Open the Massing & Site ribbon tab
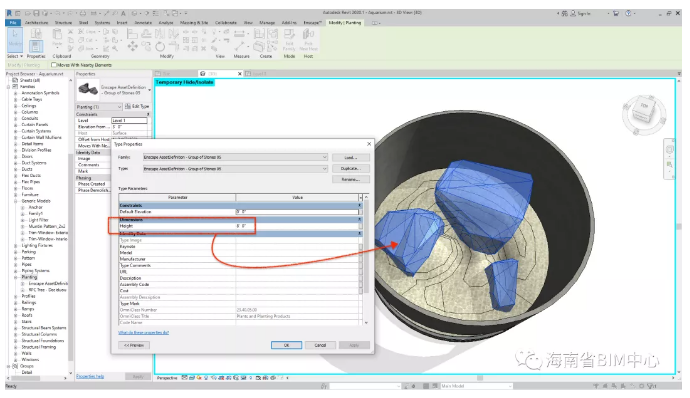 tap(194, 22)
